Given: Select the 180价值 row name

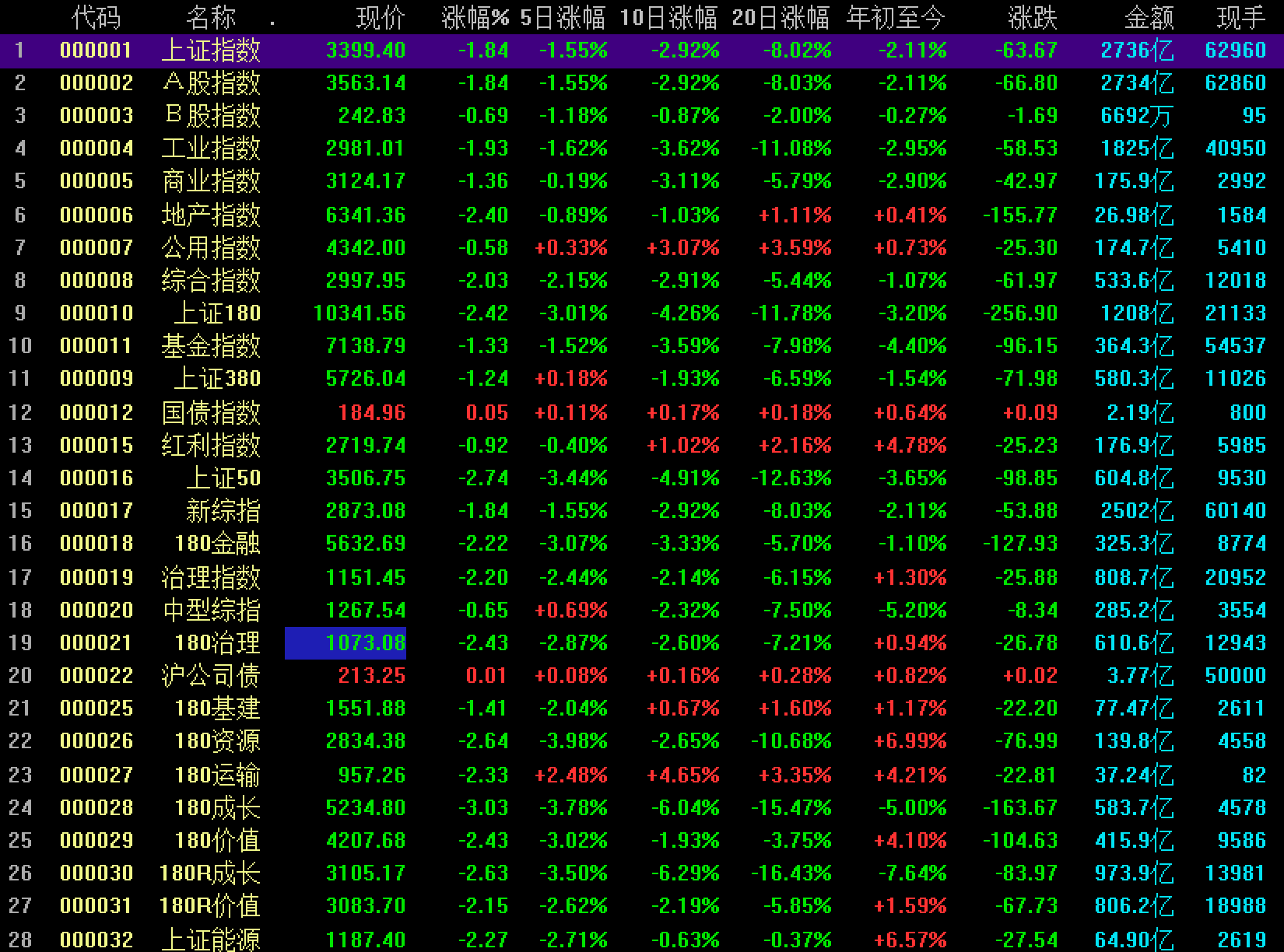Looking at the screenshot, I should (217, 841).
